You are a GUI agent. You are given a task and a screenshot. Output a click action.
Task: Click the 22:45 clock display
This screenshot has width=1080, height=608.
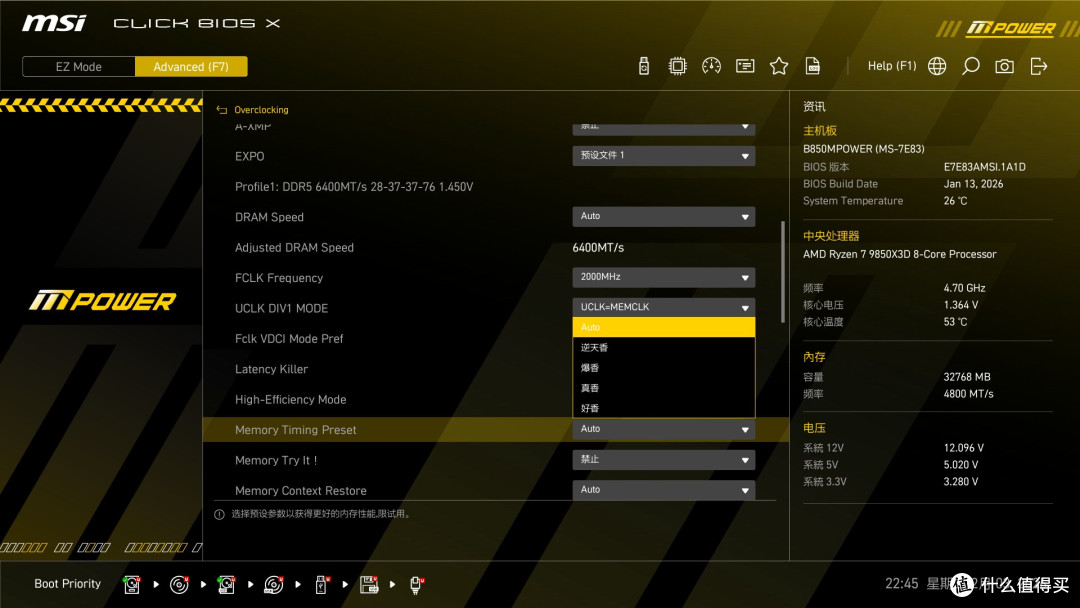(902, 584)
